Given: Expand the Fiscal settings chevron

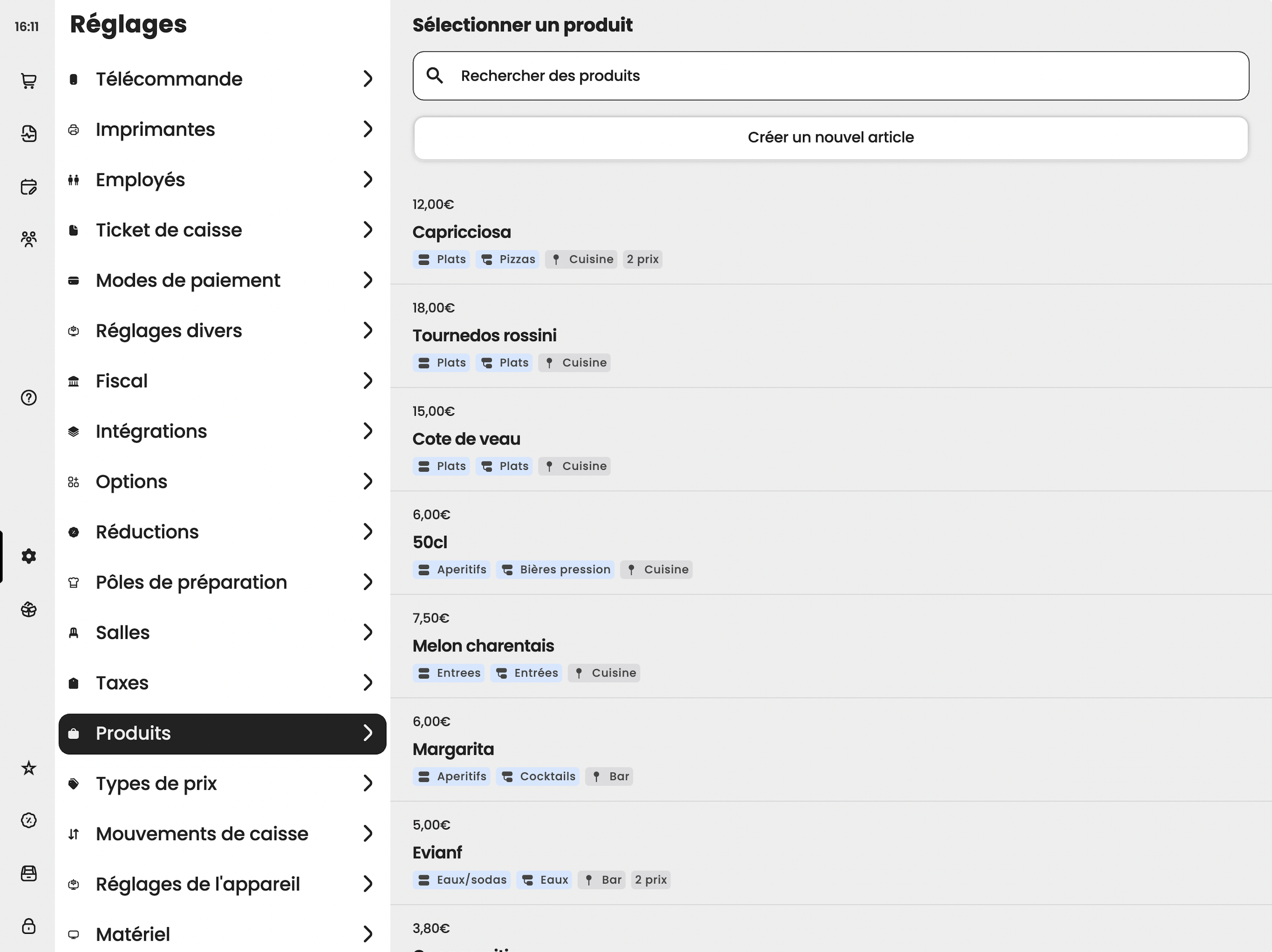Looking at the screenshot, I should click(368, 380).
